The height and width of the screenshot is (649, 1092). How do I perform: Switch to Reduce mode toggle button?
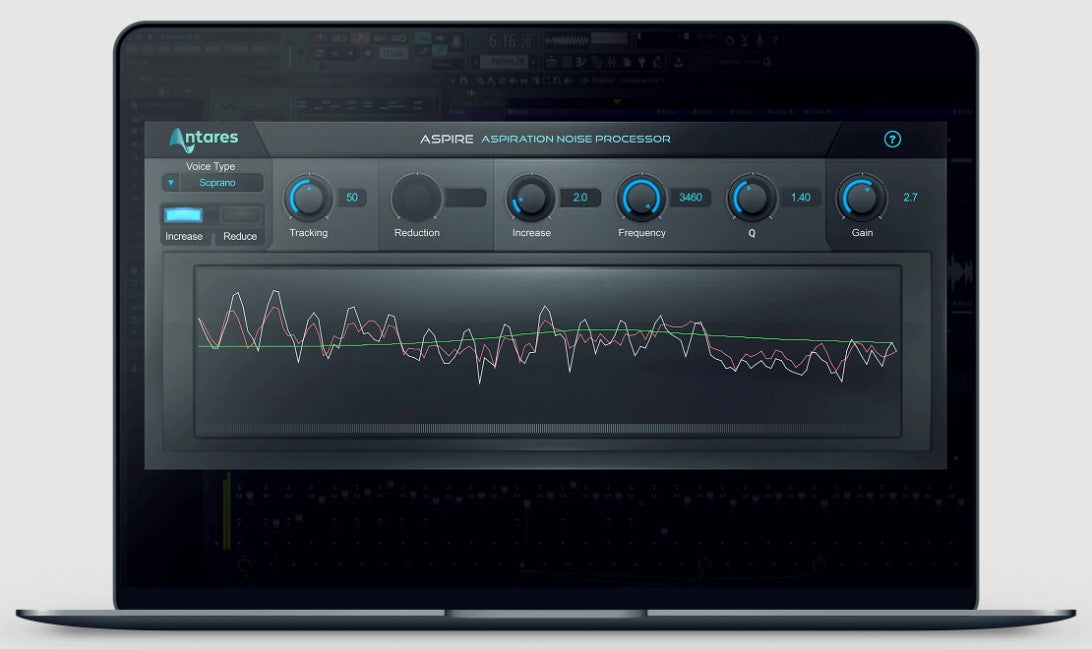point(240,215)
